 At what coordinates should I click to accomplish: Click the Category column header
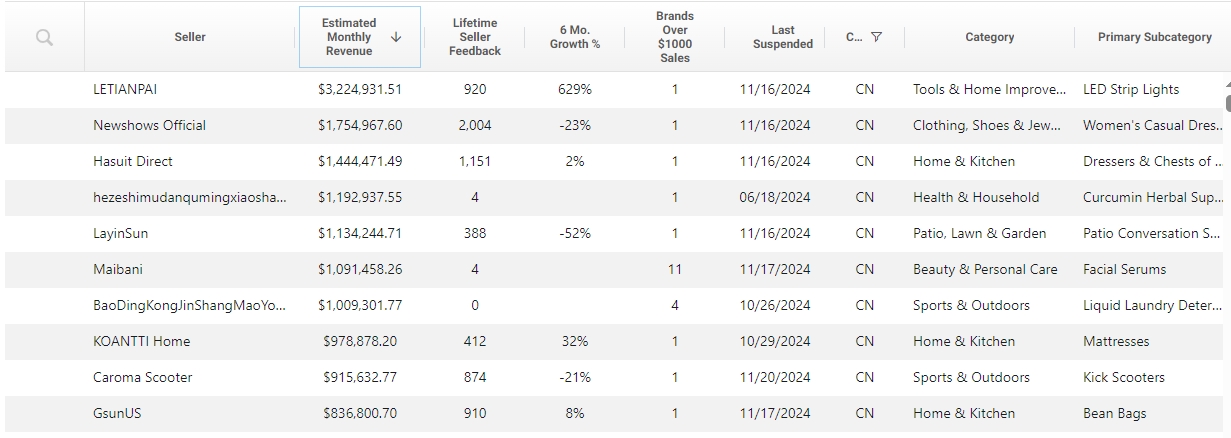(990, 37)
